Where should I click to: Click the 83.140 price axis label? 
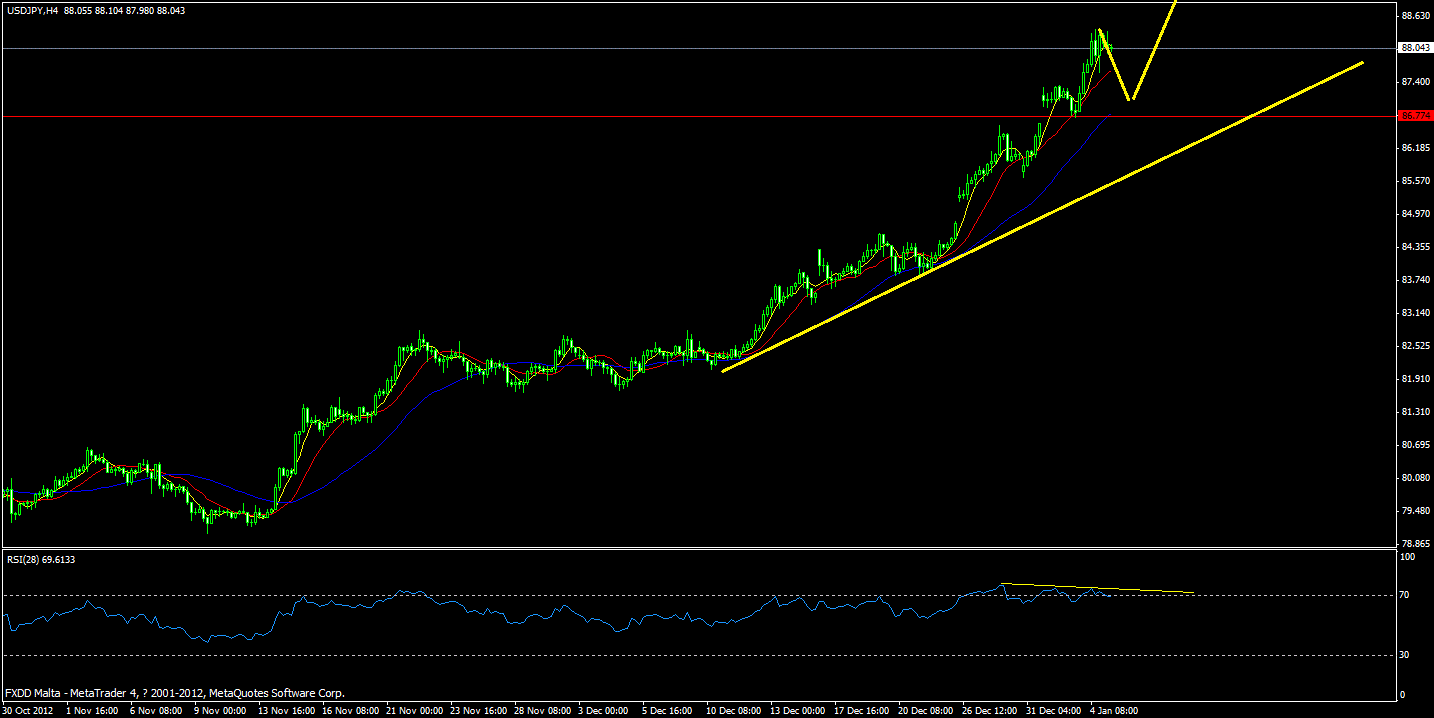coord(1414,312)
